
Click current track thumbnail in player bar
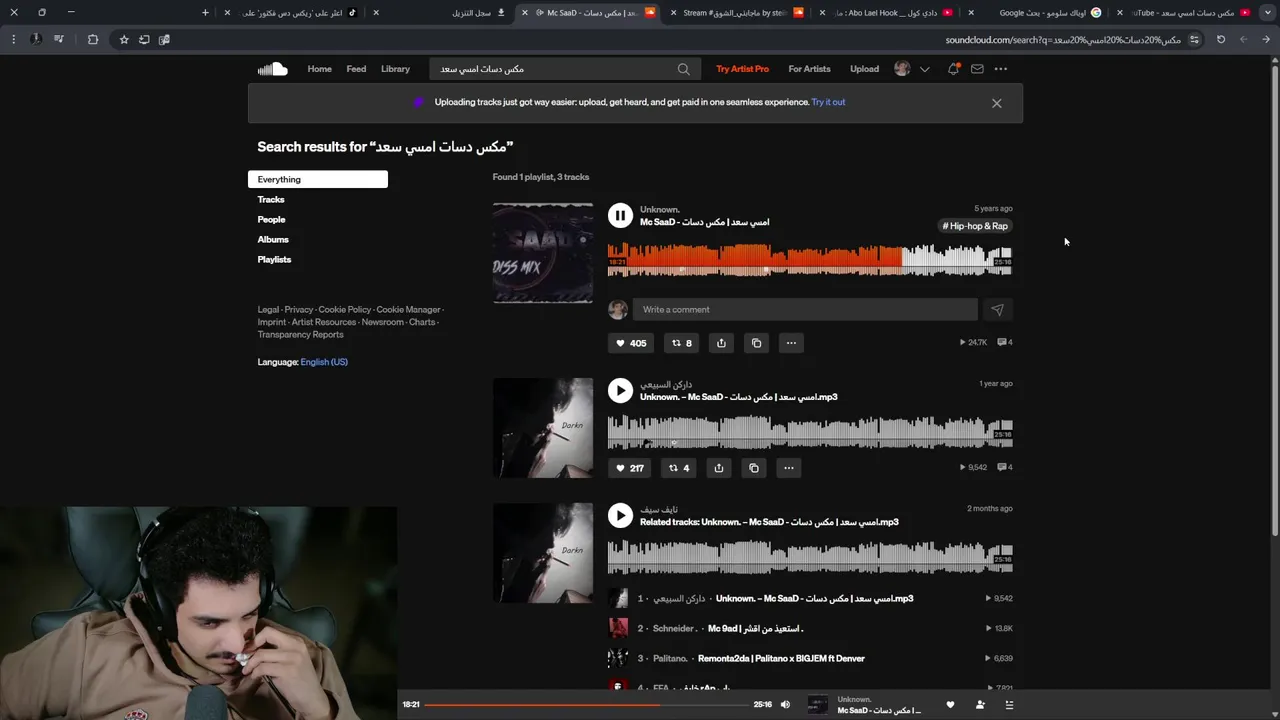(818, 705)
